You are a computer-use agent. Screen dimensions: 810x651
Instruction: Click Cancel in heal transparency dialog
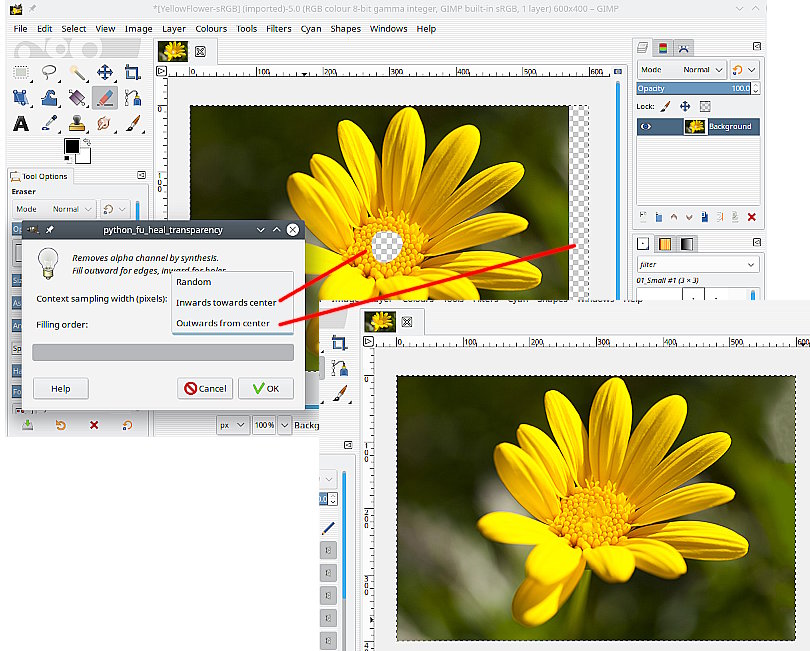205,388
